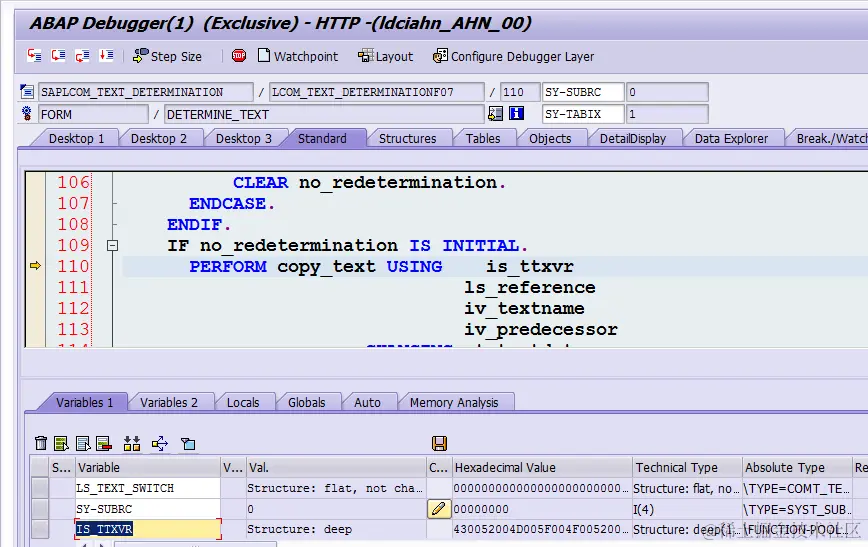
Task: Click the trash delete icon in variables toolbar
Action: pyautogui.click(x=41, y=443)
